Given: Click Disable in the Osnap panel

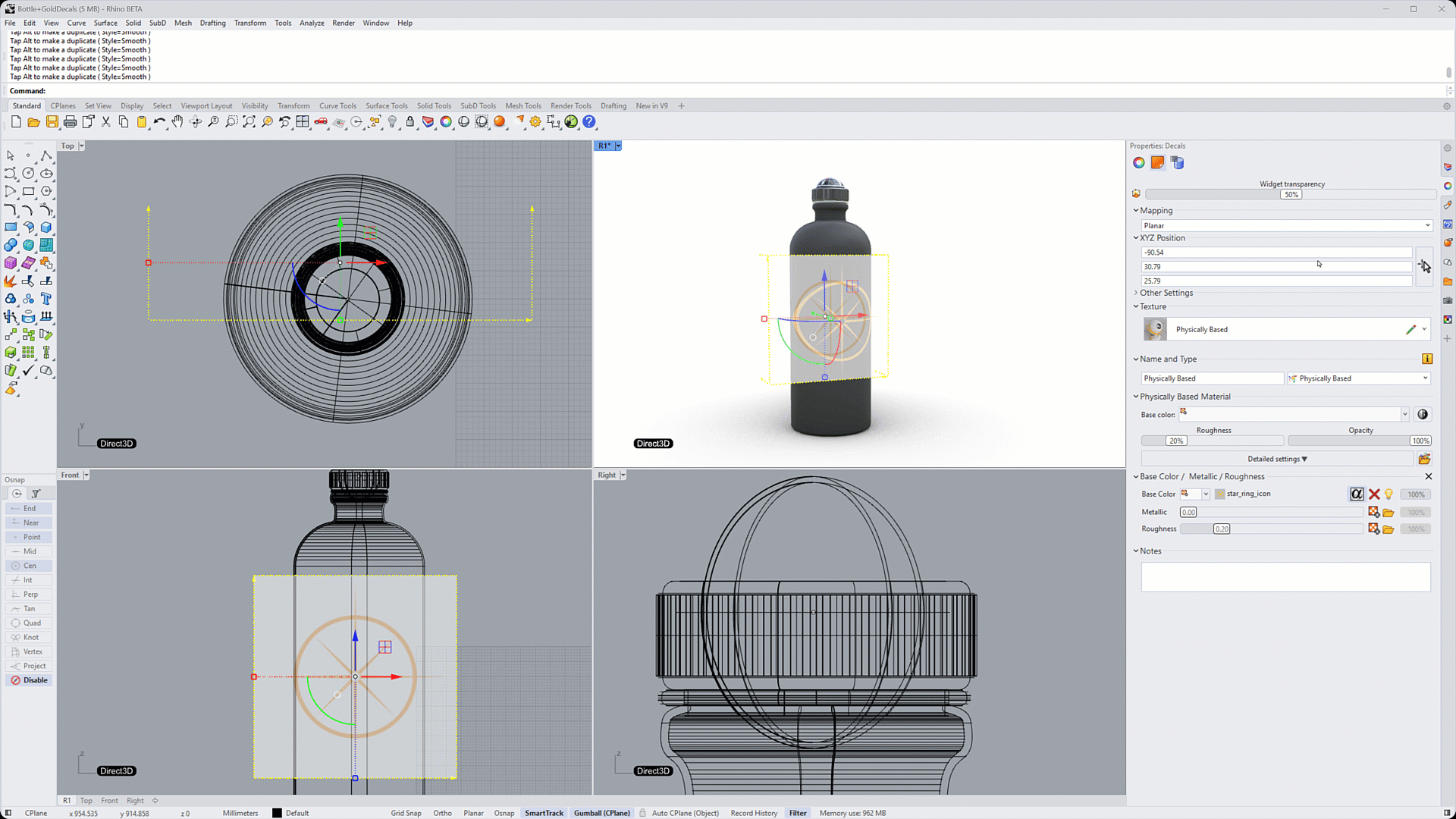Looking at the screenshot, I should tap(30, 681).
